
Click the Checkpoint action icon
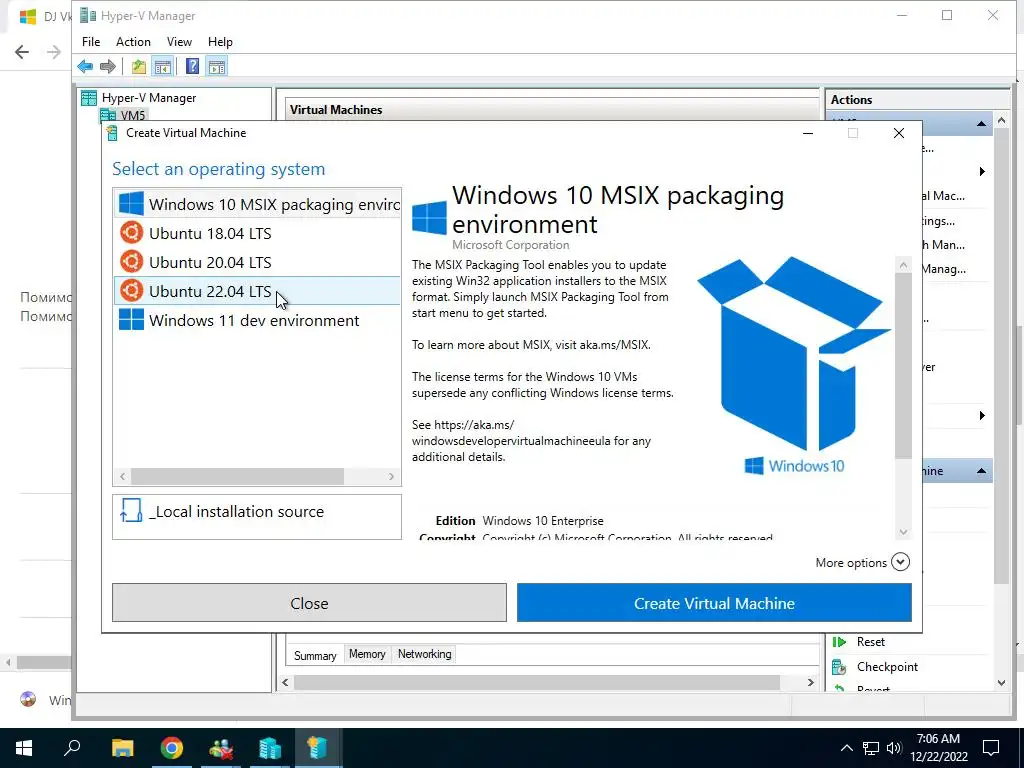[839, 667]
